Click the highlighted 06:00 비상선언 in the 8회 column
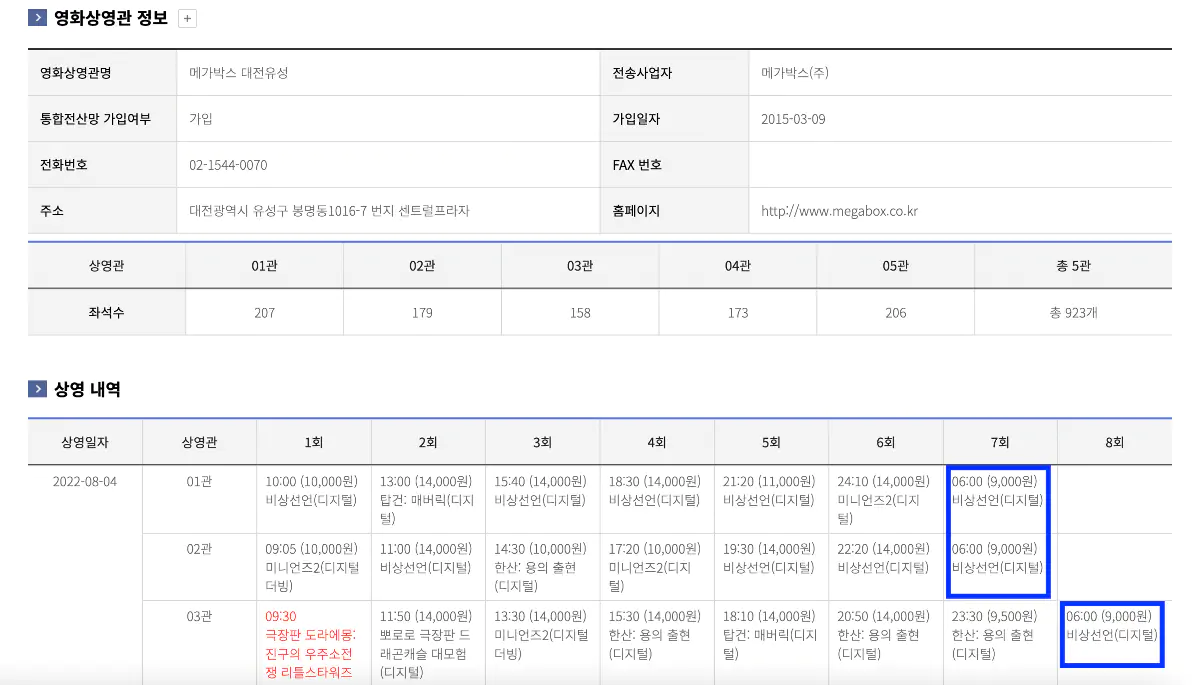This screenshot has height=685, width=1200. click(x=1111, y=633)
